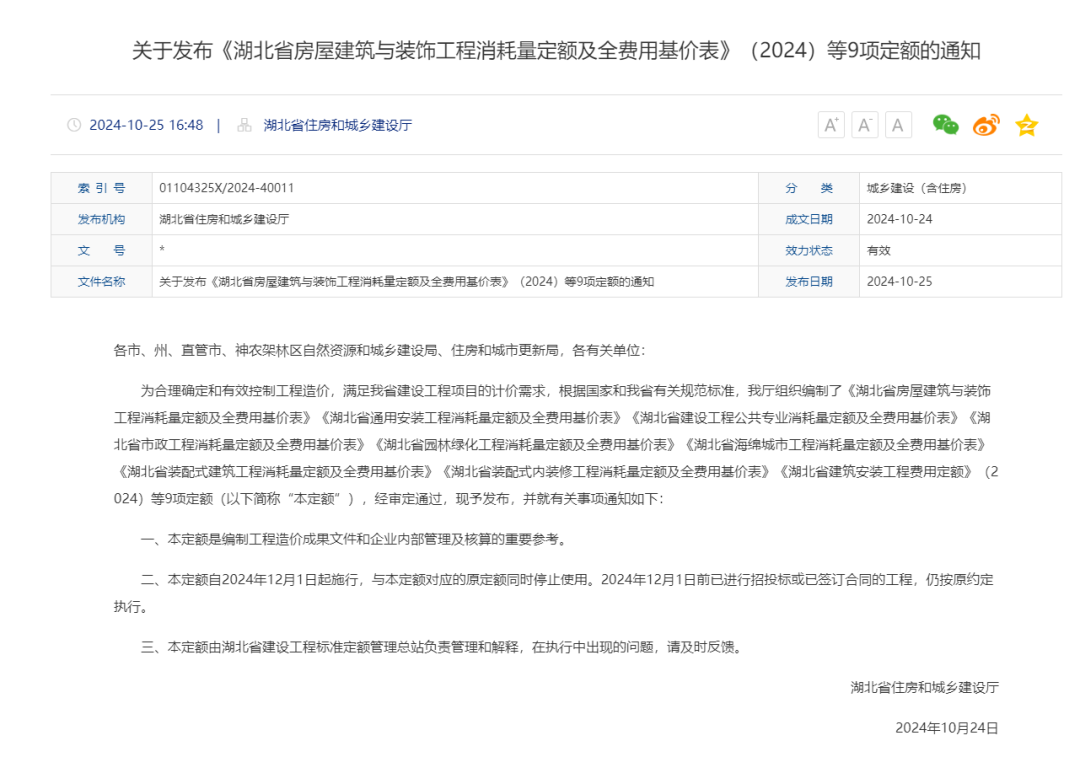Select the index number 01104325X/2024-40011
Image resolution: width=1080 pixels, height=757 pixels.
(x=226, y=188)
